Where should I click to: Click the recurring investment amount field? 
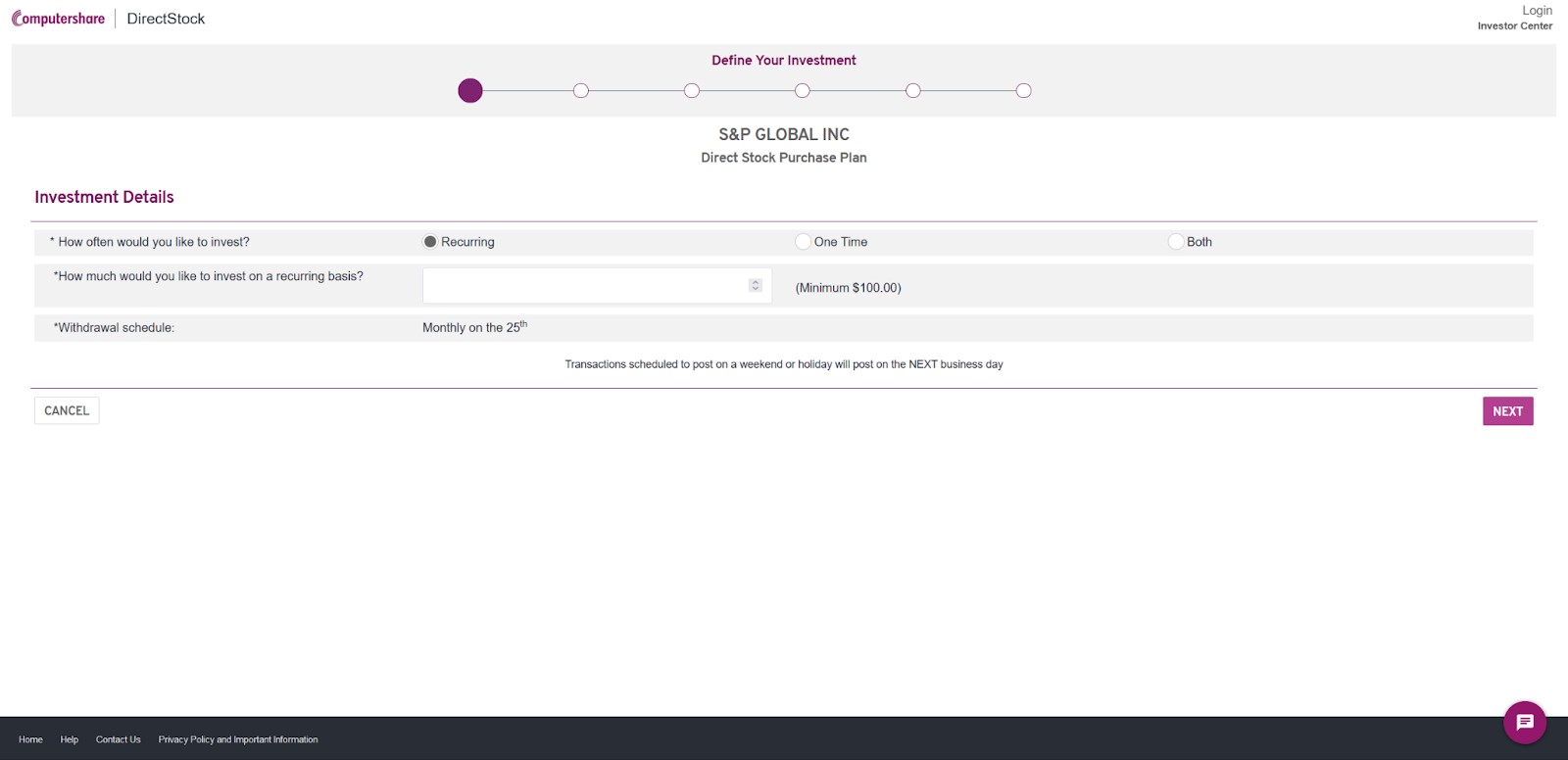[597, 286]
